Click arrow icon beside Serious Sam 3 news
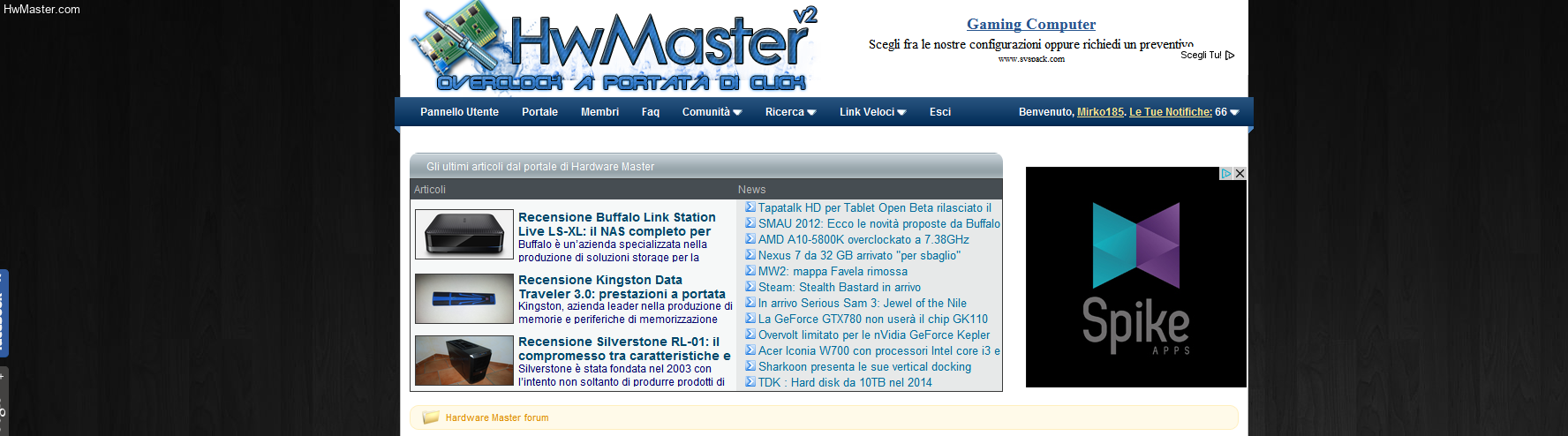The image size is (1568, 436). tap(750, 303)
